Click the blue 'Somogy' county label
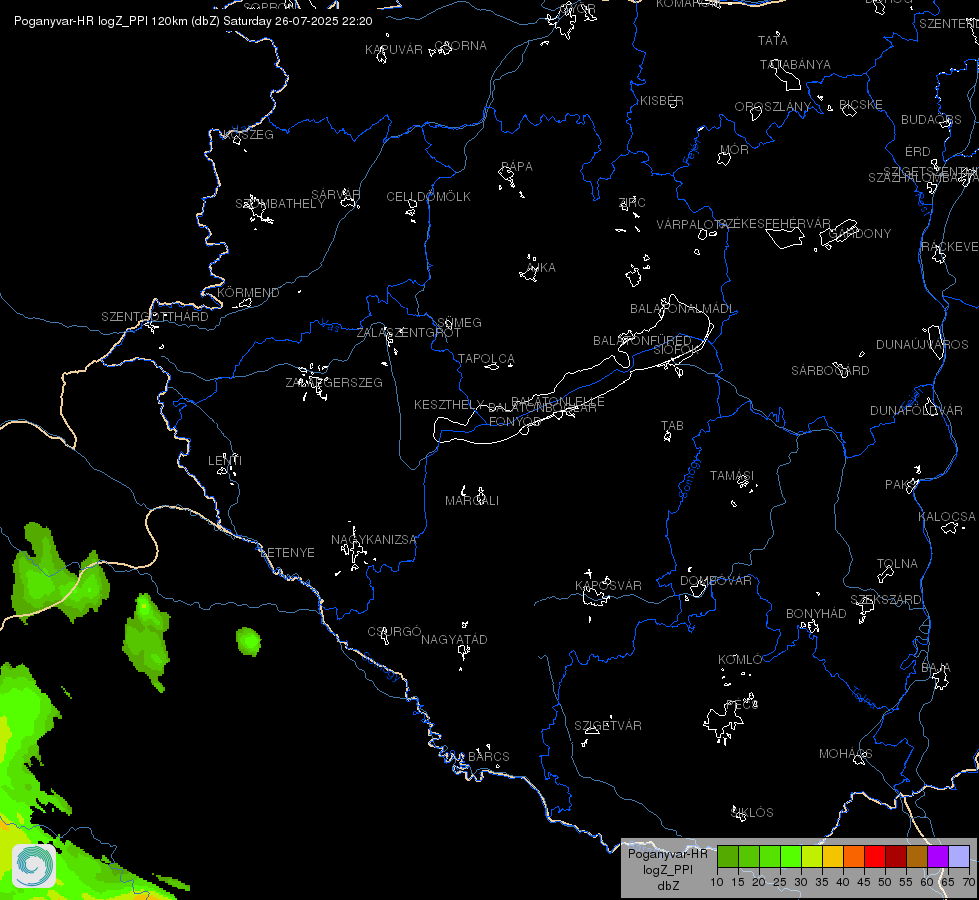This screenshot has height=900, width=979. coord(691,478)
